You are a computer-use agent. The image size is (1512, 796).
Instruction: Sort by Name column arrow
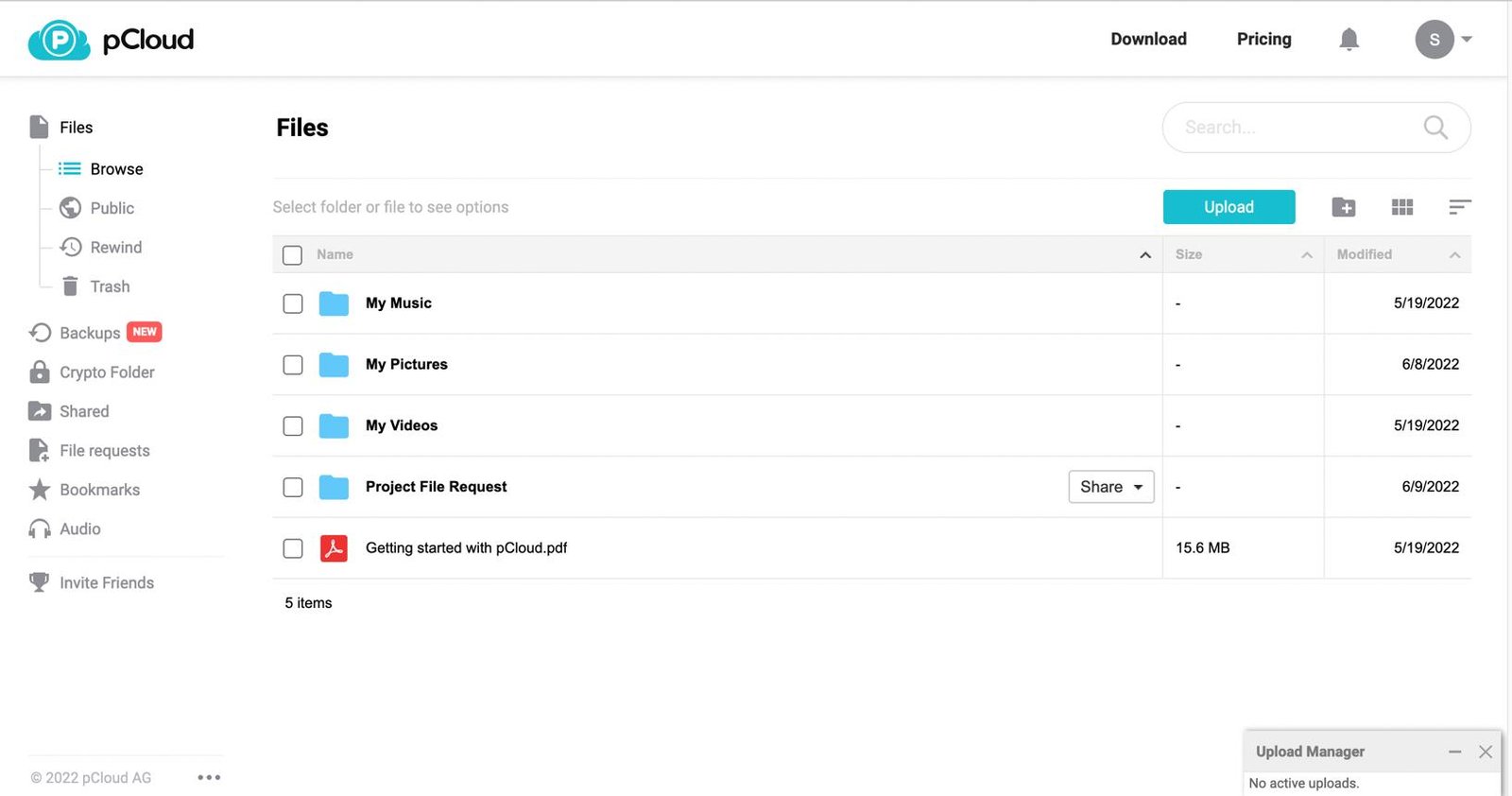click(x=1145, y=255)
